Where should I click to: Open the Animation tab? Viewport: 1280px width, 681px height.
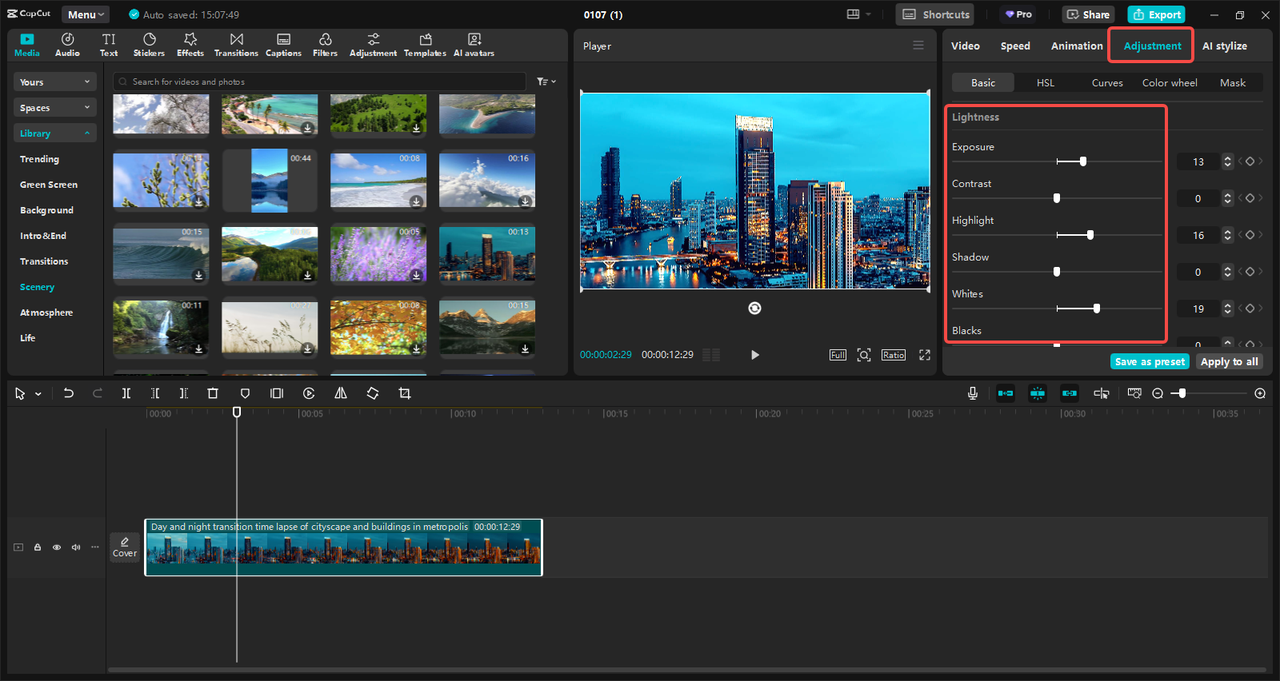tap(1076, 46)
